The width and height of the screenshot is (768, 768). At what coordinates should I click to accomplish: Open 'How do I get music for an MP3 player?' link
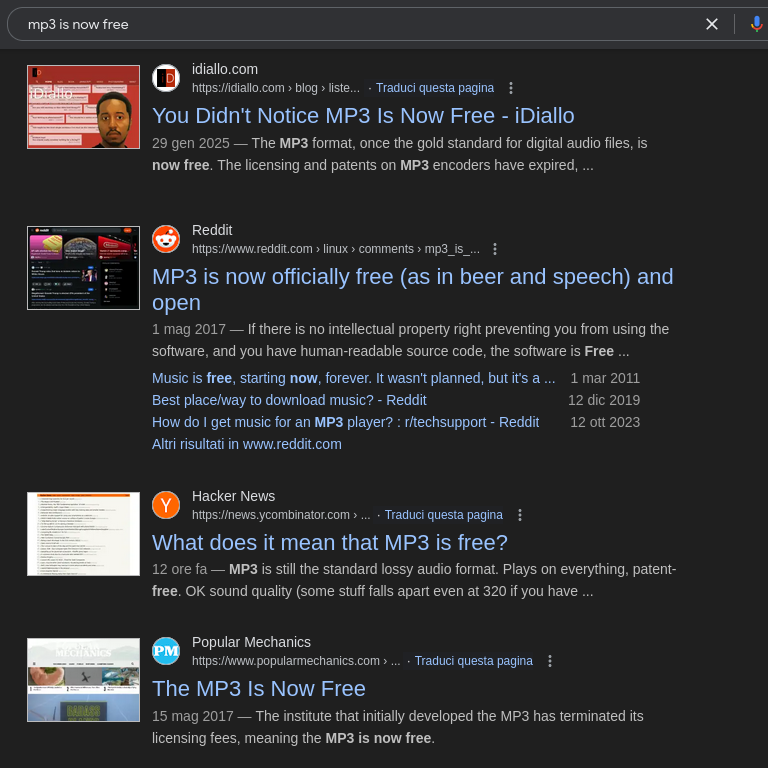pos(345,422)
